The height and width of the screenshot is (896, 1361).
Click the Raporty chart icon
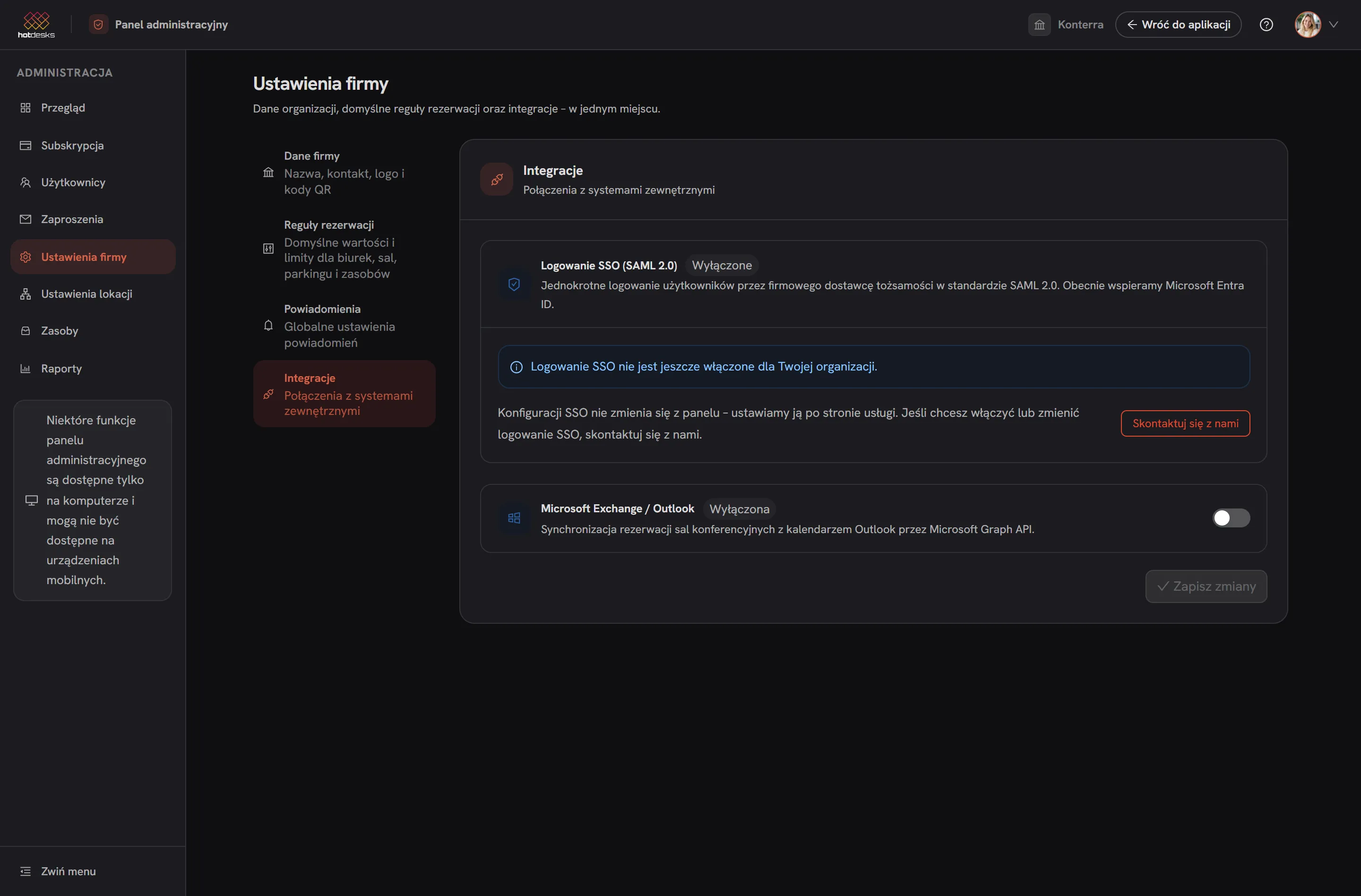[25, 368]
